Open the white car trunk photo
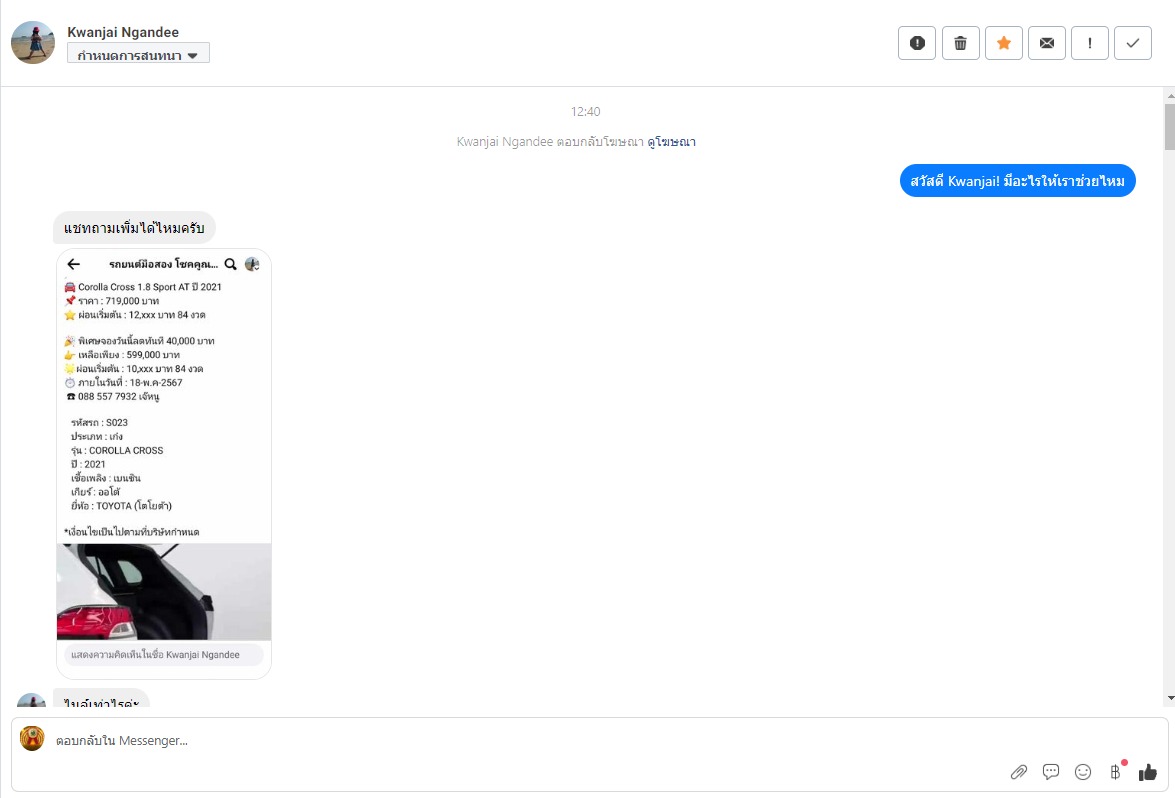The width and height of the screenshot is (1175, 798). coord(164,591)
